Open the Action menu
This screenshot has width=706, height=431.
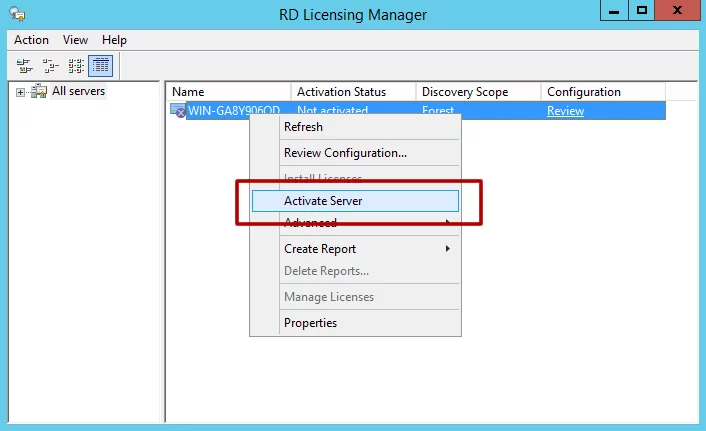point(31,40)
